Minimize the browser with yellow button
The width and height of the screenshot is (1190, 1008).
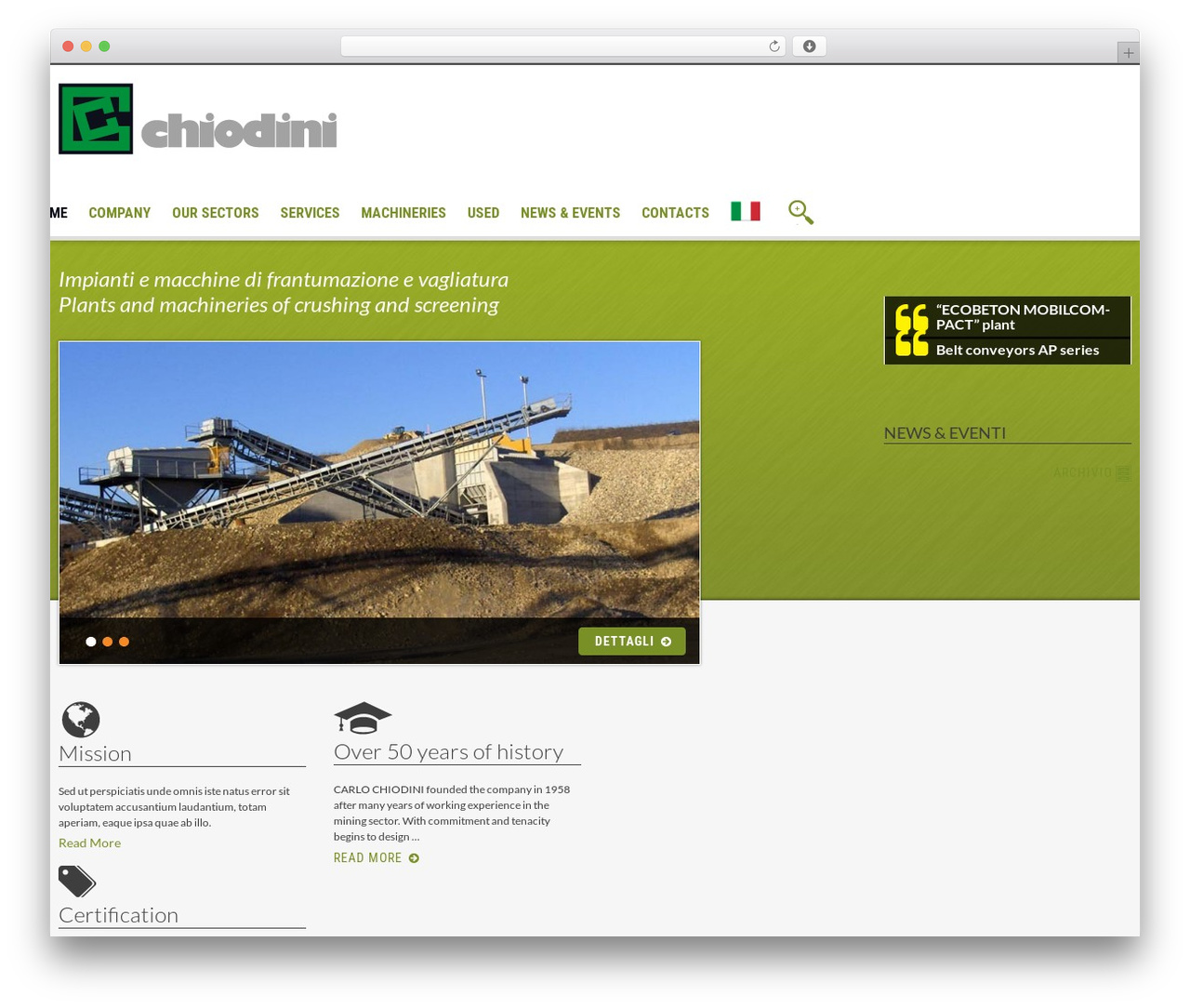(x=86, y=46)
